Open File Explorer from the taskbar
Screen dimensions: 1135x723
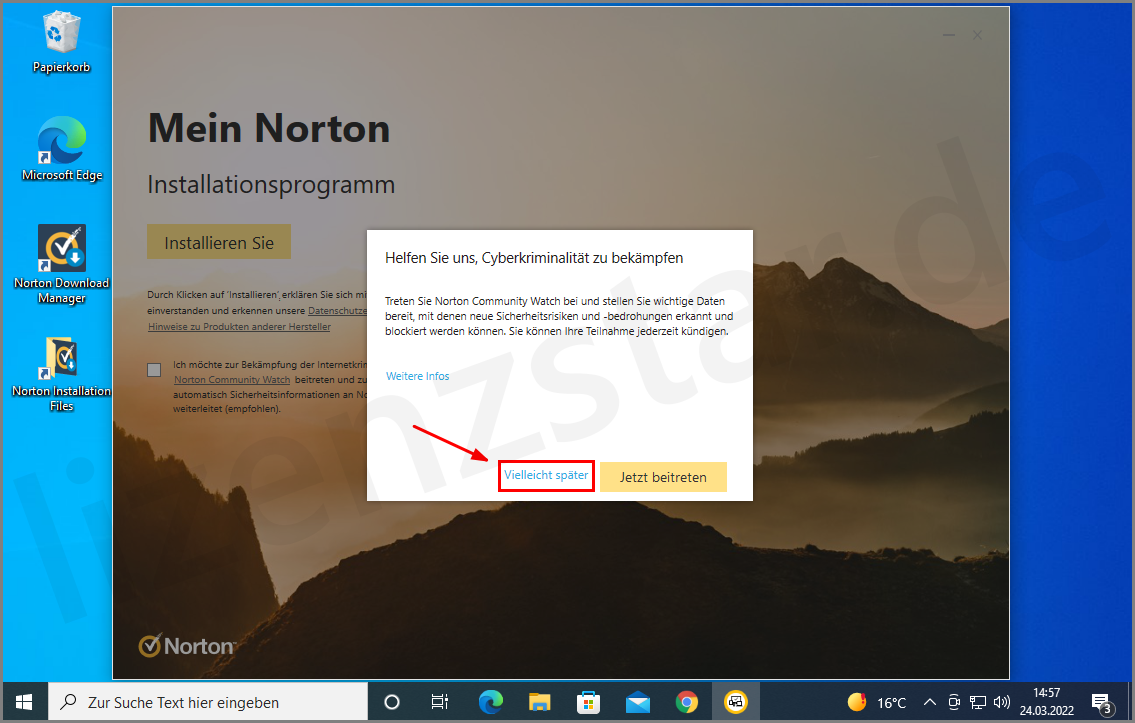[x=539, y=702]
